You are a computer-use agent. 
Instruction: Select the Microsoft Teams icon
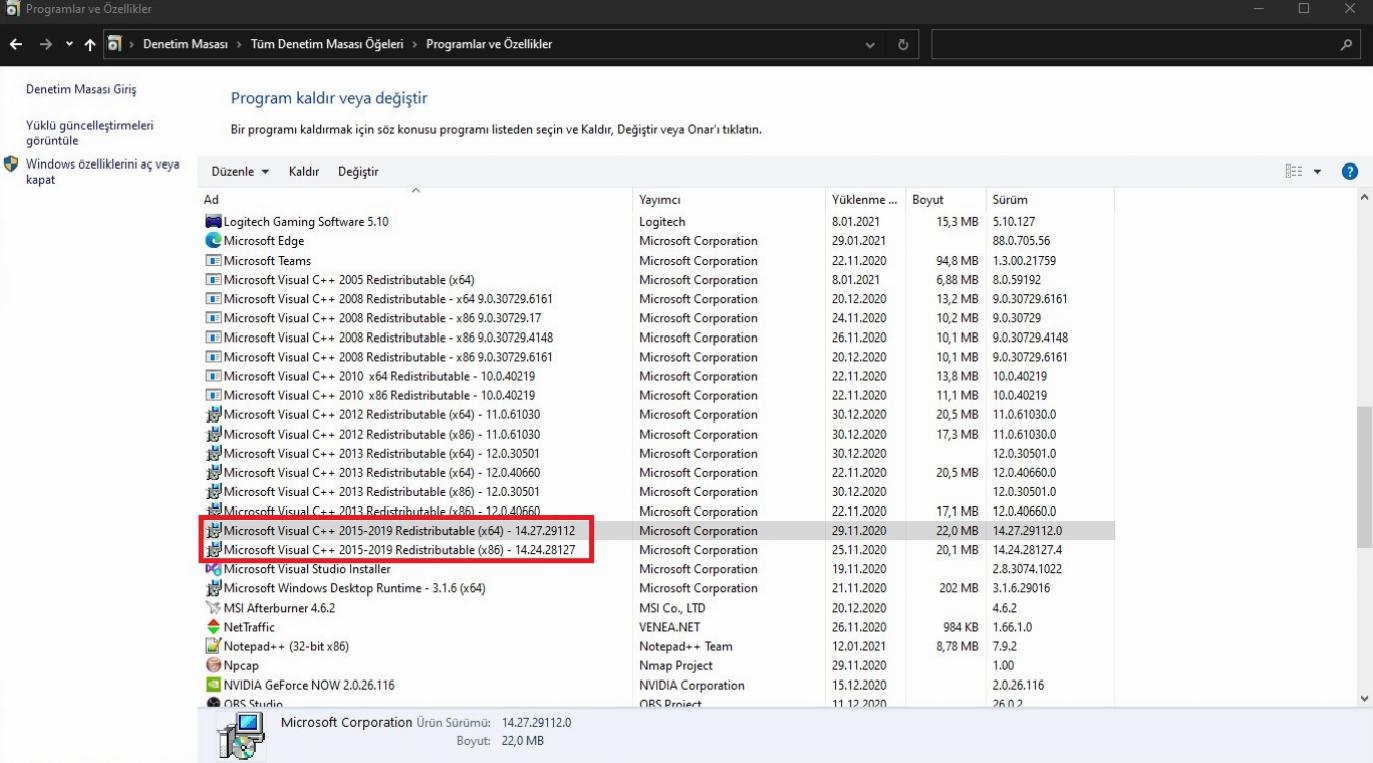coord(213,261)
